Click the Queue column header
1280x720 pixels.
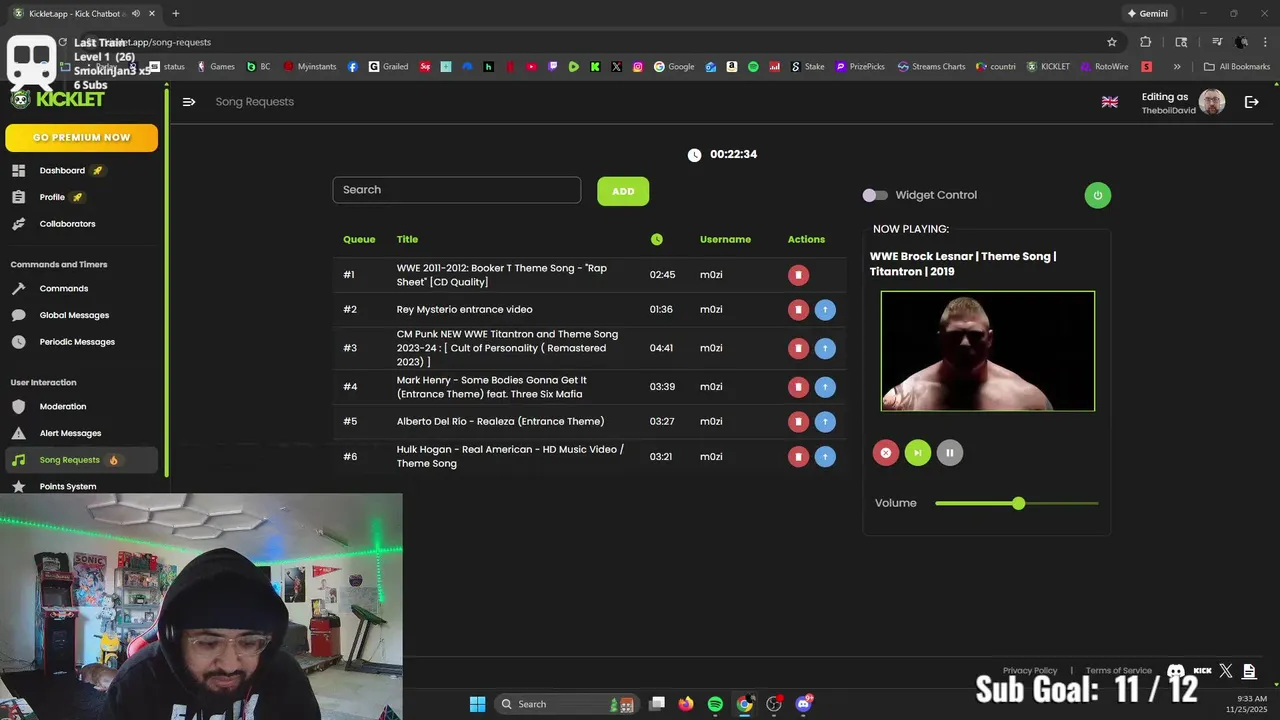point(359,239)
